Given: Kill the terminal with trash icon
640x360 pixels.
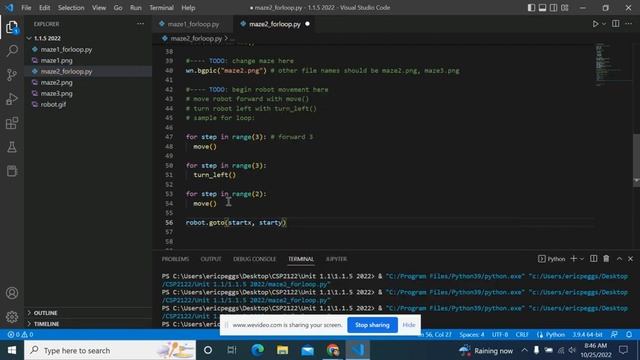Looking at the screenshot, I should point(606,259).
